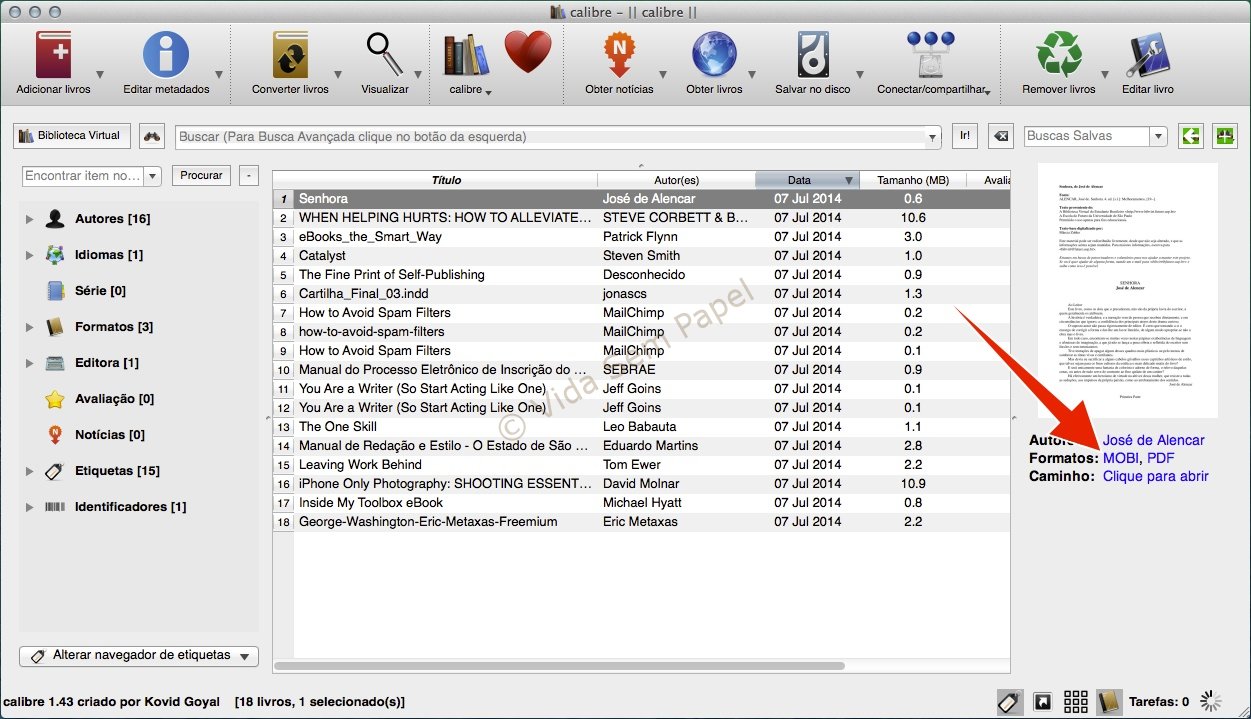Select Avaliação [0] in tag browser
Viewport: 1251px width, 719px height.
(x=114, y=399)
